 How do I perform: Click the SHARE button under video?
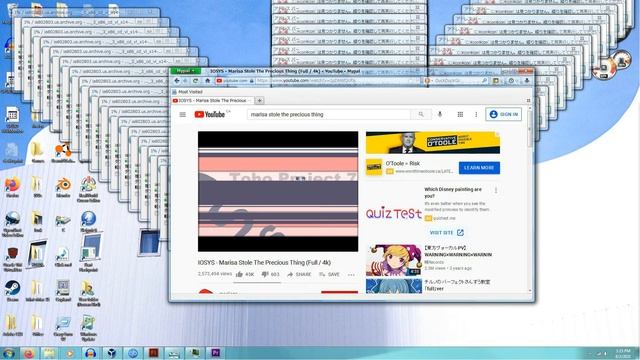299,274
